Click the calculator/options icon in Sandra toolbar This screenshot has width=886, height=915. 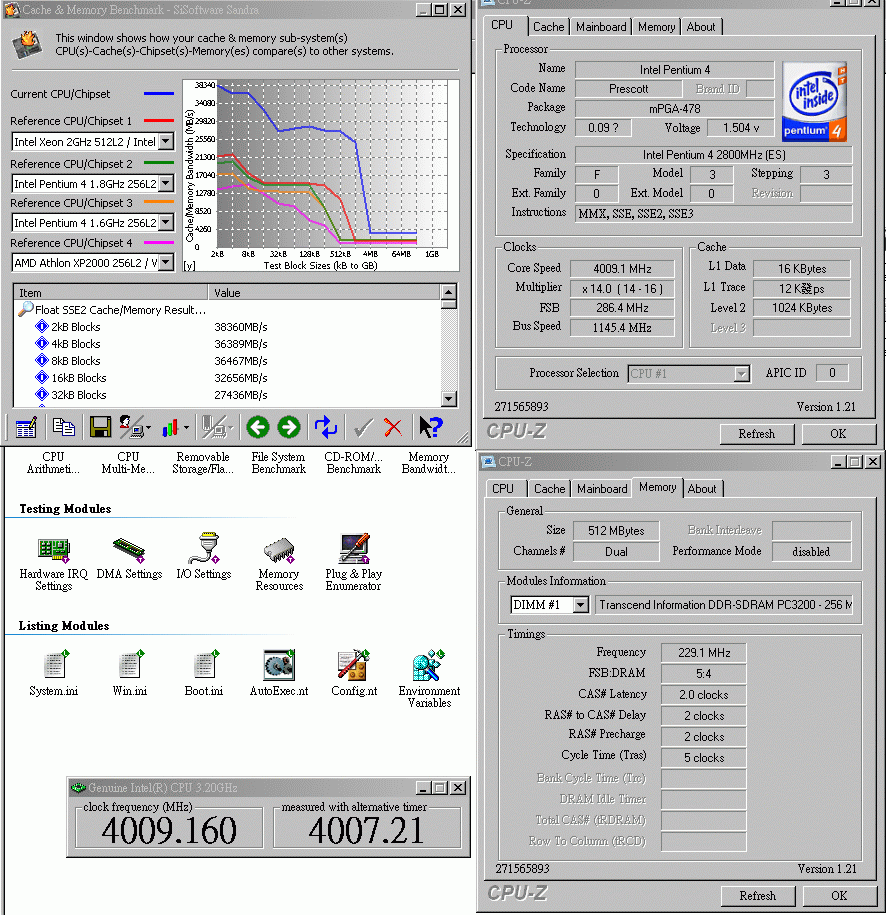tap(26, 428)
